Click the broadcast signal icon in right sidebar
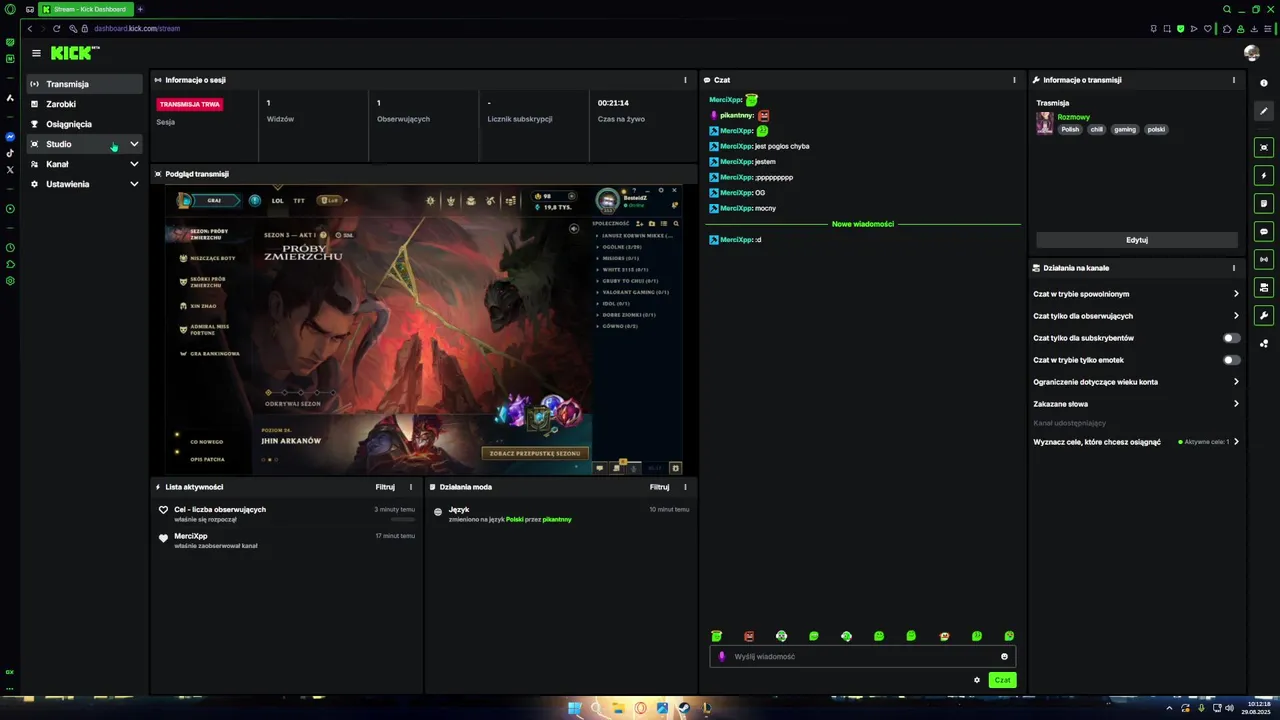The image size is (1280, 720). [x=1264, y=259]
